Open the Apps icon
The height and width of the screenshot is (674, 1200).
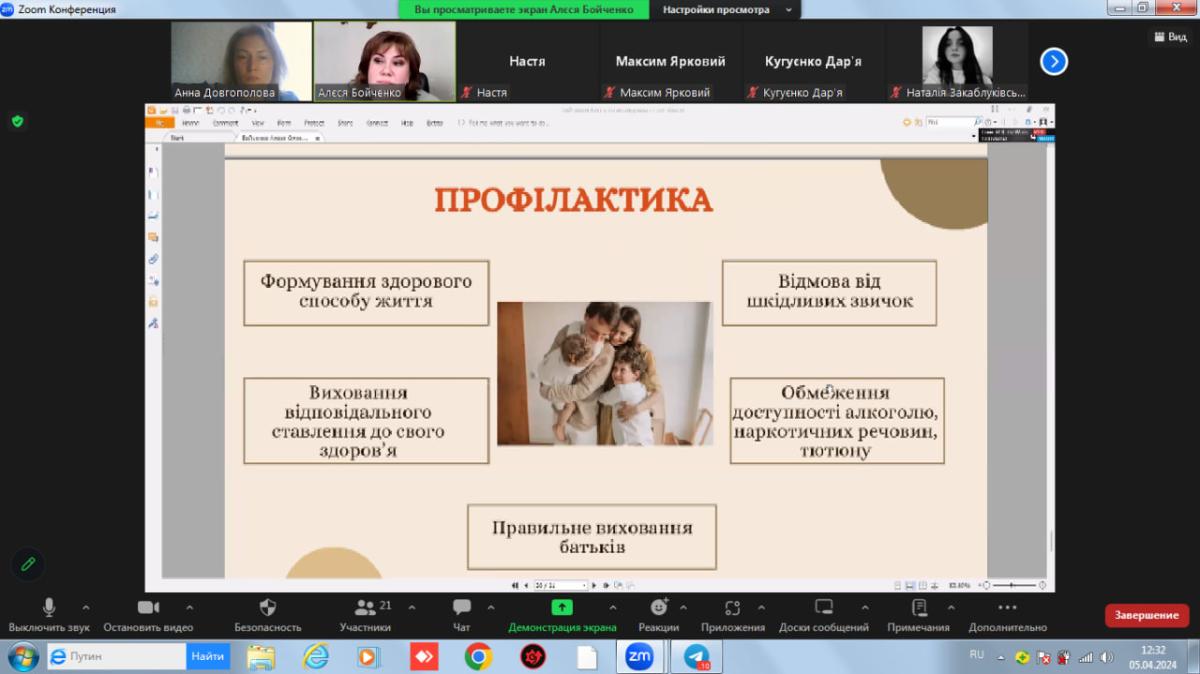coord(732,608)
